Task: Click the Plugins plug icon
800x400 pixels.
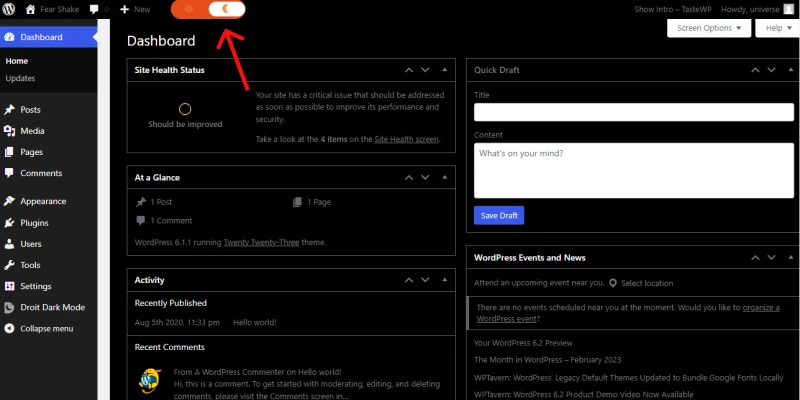Action: coord(9,223)
